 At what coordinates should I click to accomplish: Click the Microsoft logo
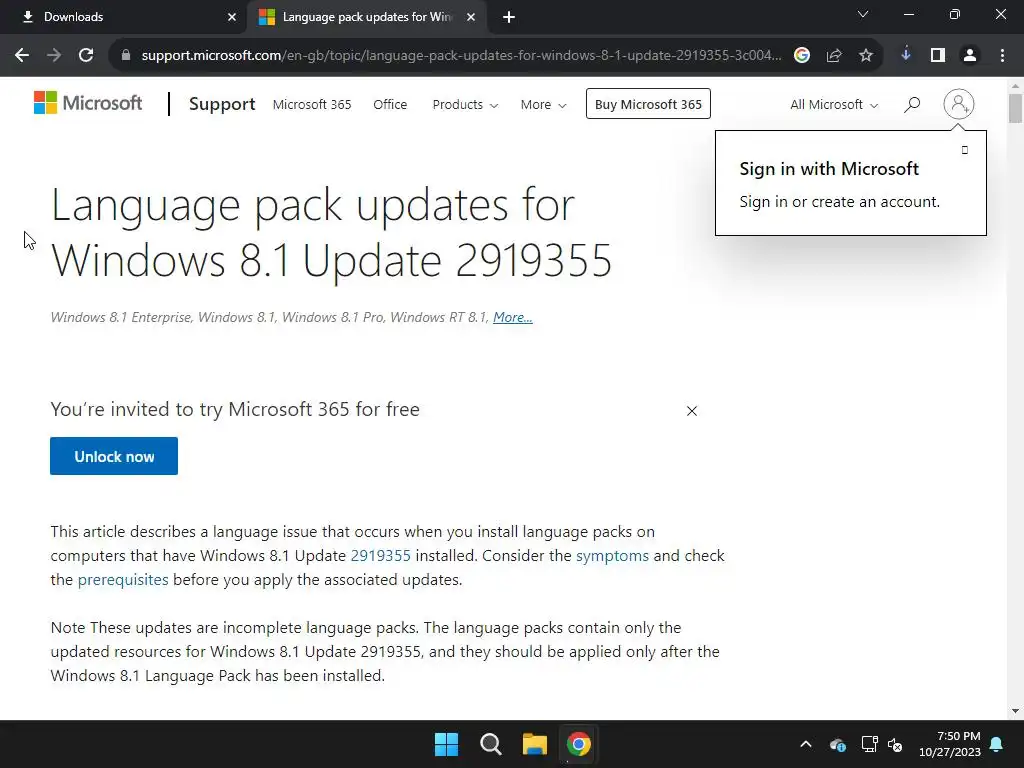(88, 103)
